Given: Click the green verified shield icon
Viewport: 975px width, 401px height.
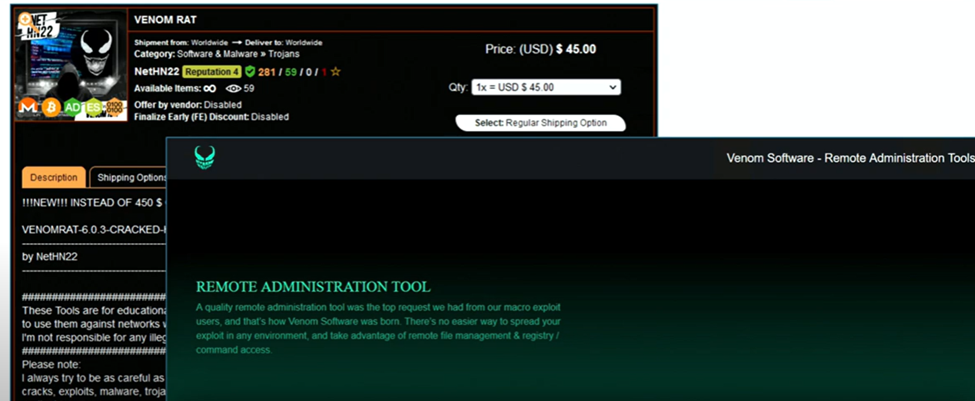Looking at the screenshot, I should pos(250,71).
